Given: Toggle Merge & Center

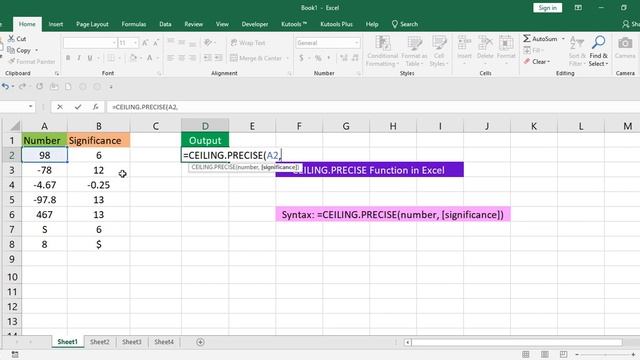Looking at the screenshot, I should tap(256, 58).
